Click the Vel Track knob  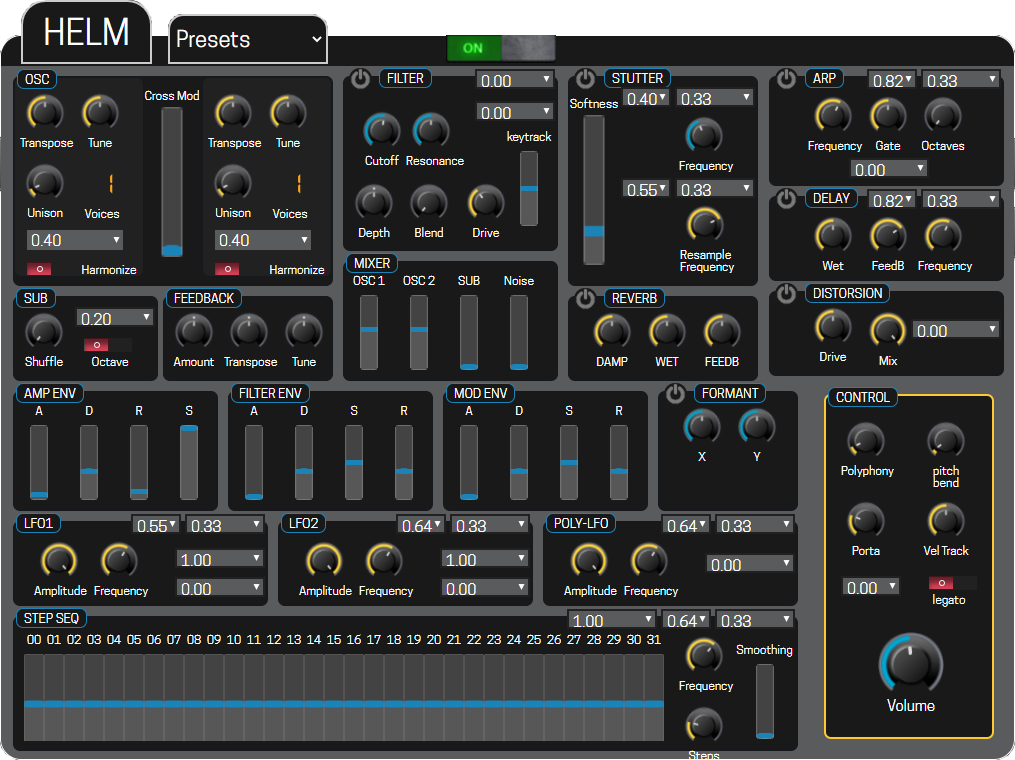[x=946, y=520]
